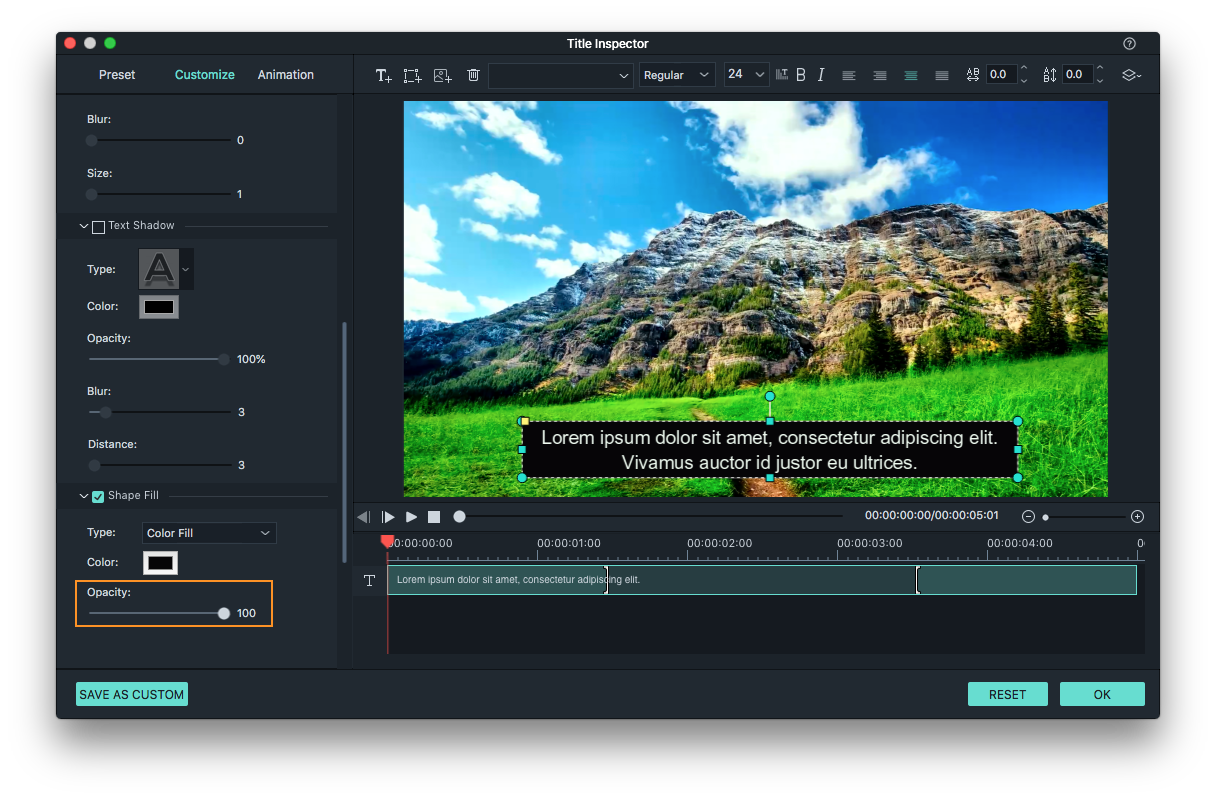Viewport: 1216px width, 799px height.
Task: Click the RESET button
Action: [x=1007, y=695]
